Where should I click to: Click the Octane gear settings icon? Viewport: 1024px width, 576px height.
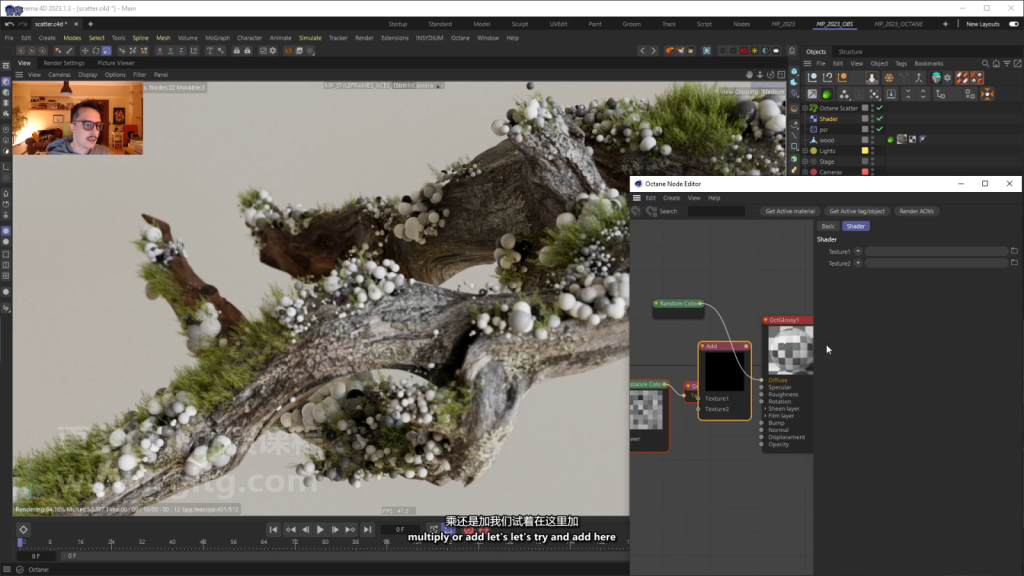pos(947,78)
